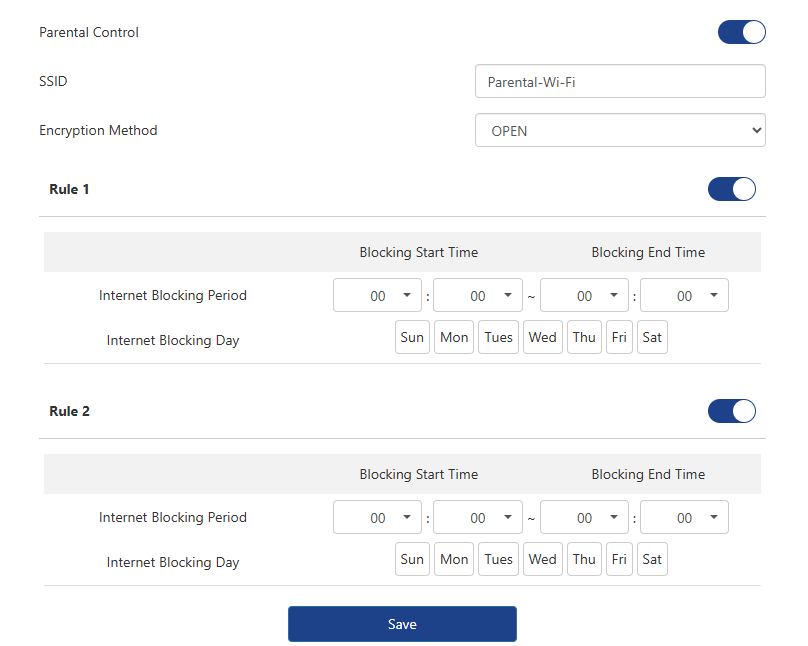
Task: Turn off the Rule 2 toggle
Action: [x=731, y=411]
